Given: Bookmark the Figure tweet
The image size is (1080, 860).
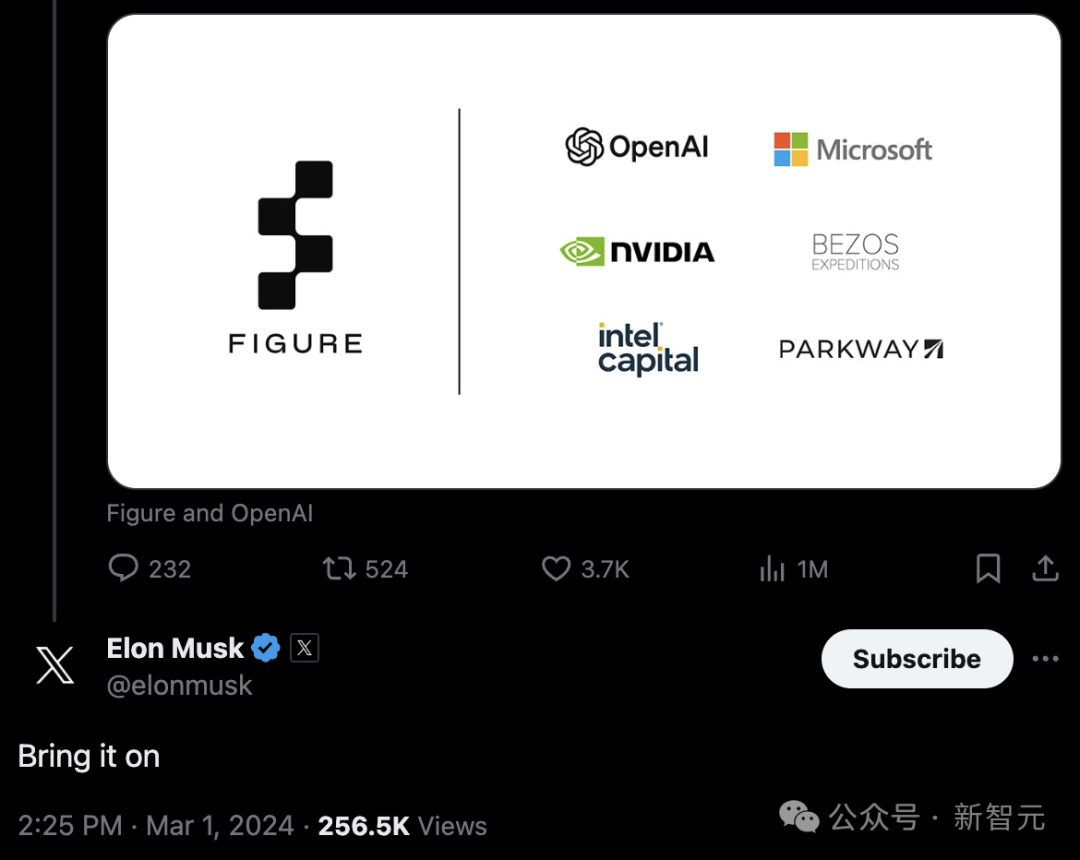Looking at the screenshot, I should 988,569.
